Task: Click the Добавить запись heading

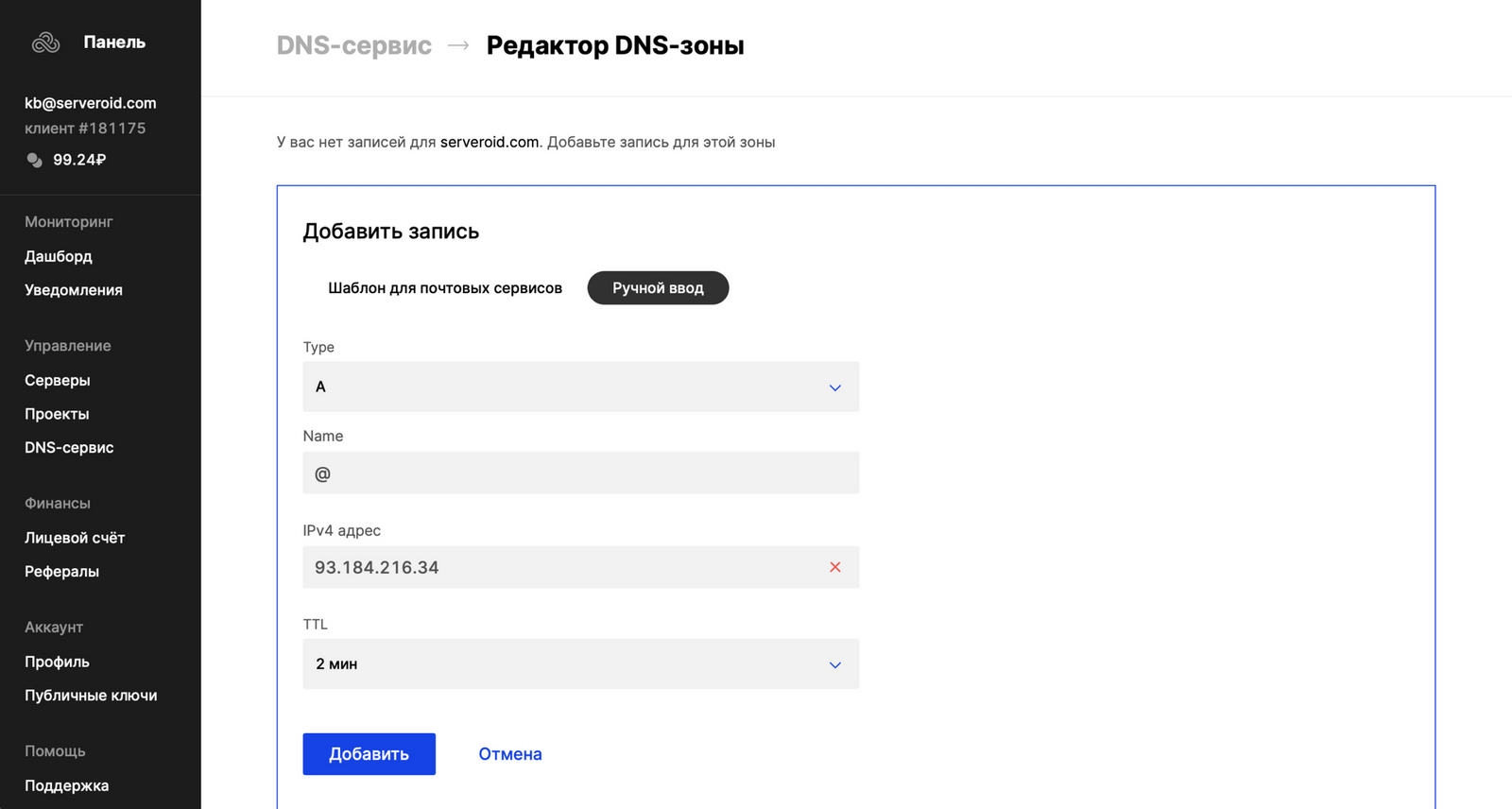Action: (391, 232)
